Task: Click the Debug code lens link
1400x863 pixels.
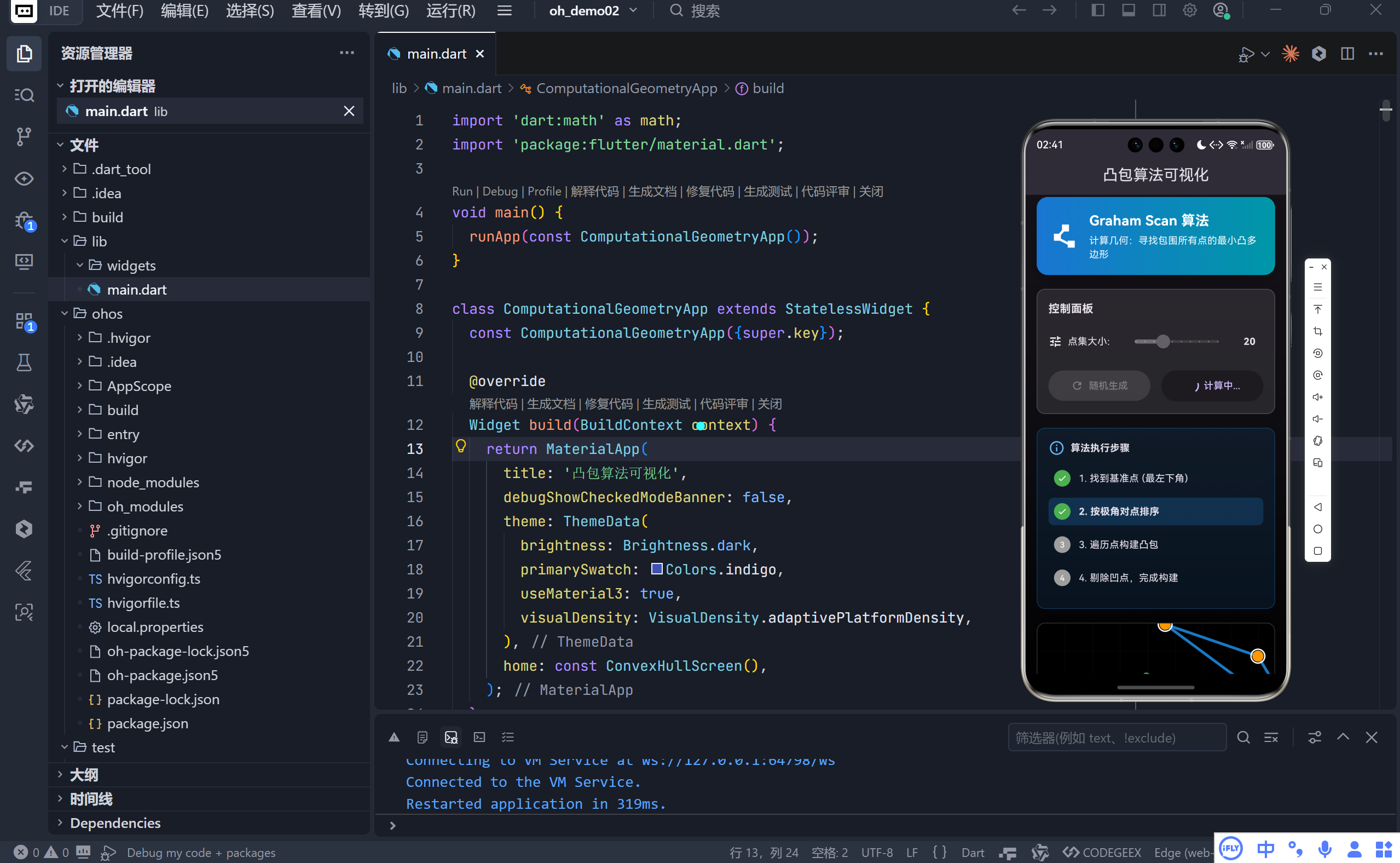Action: coord(500,191)
